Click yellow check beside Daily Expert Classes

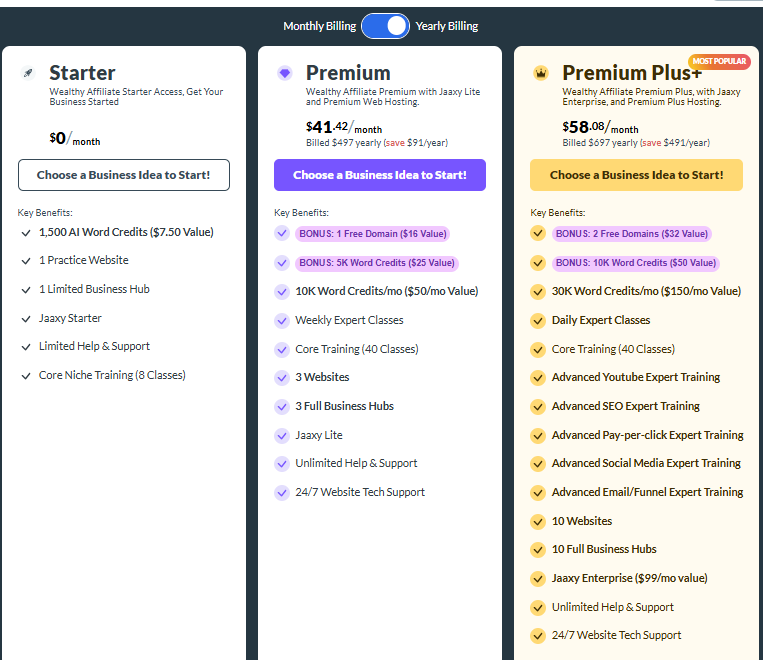pos(538,321)
